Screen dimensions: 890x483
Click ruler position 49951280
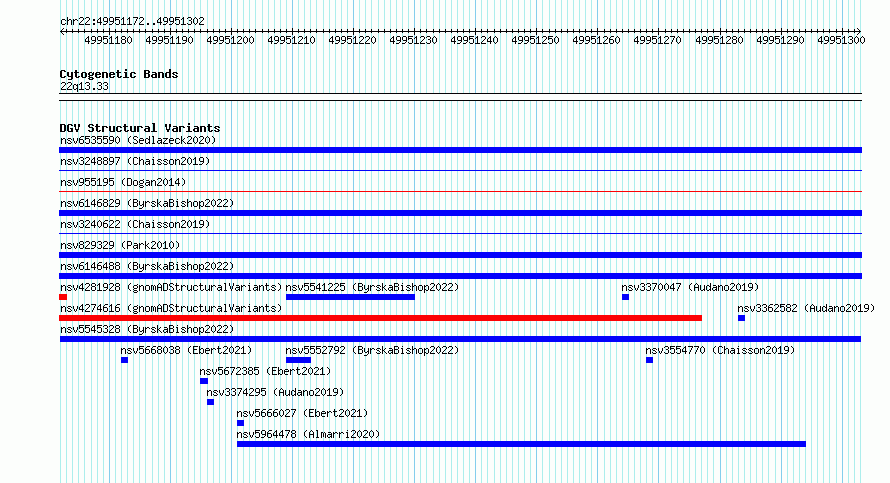click(719, 40)
